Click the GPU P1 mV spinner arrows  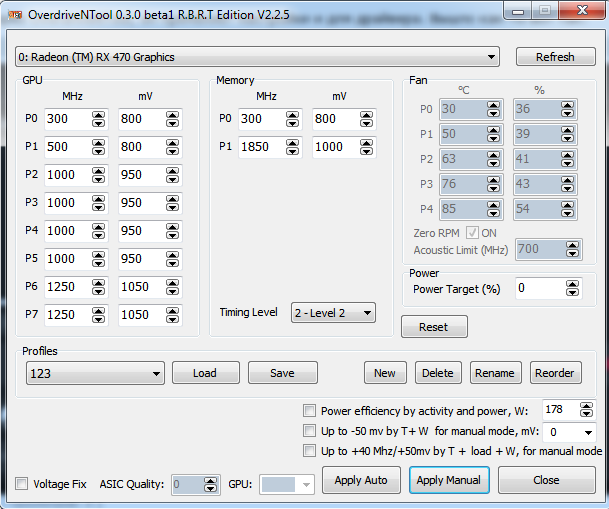172,147
